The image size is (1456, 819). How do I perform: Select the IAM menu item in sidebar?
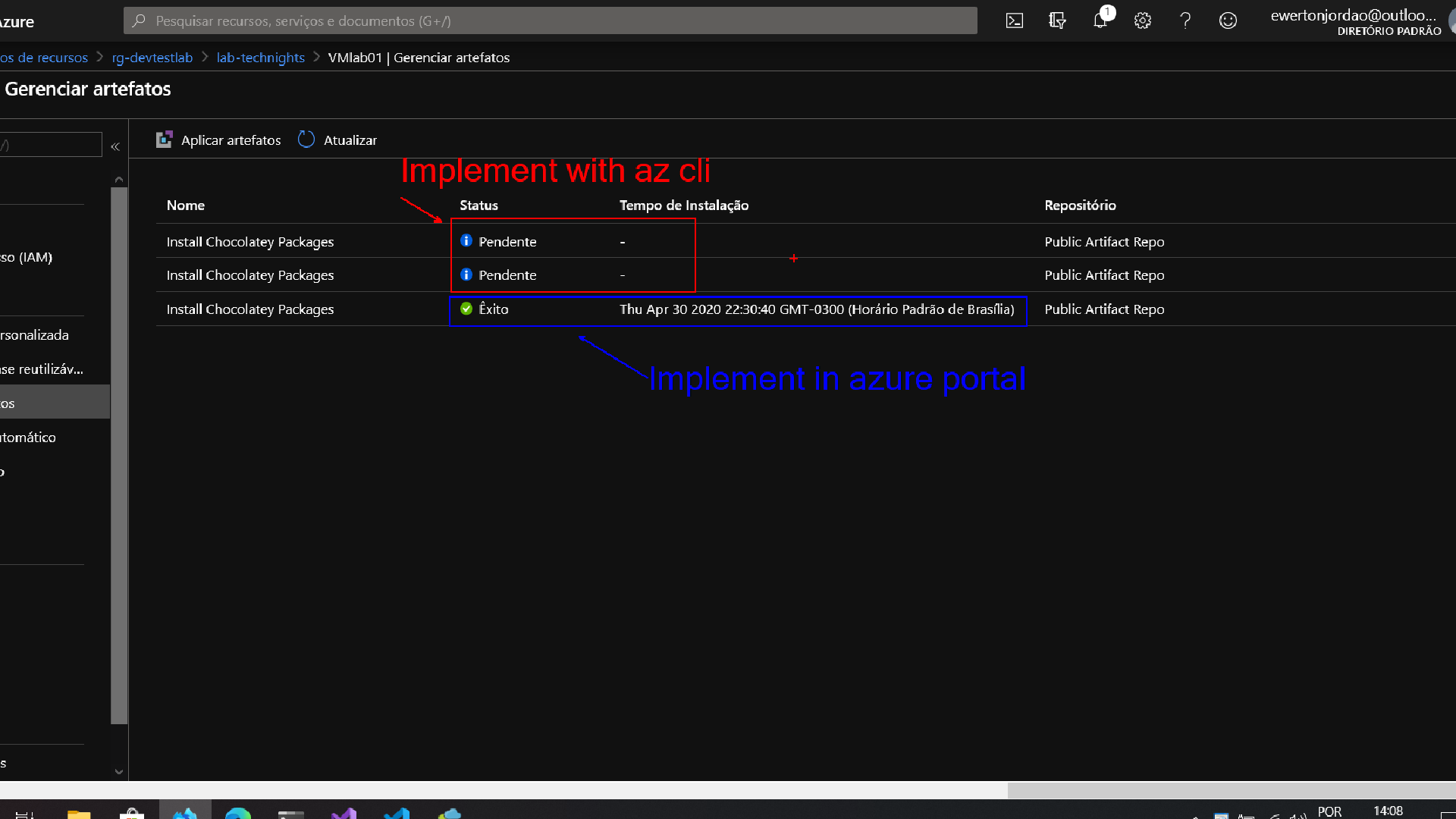coord(27,258)
